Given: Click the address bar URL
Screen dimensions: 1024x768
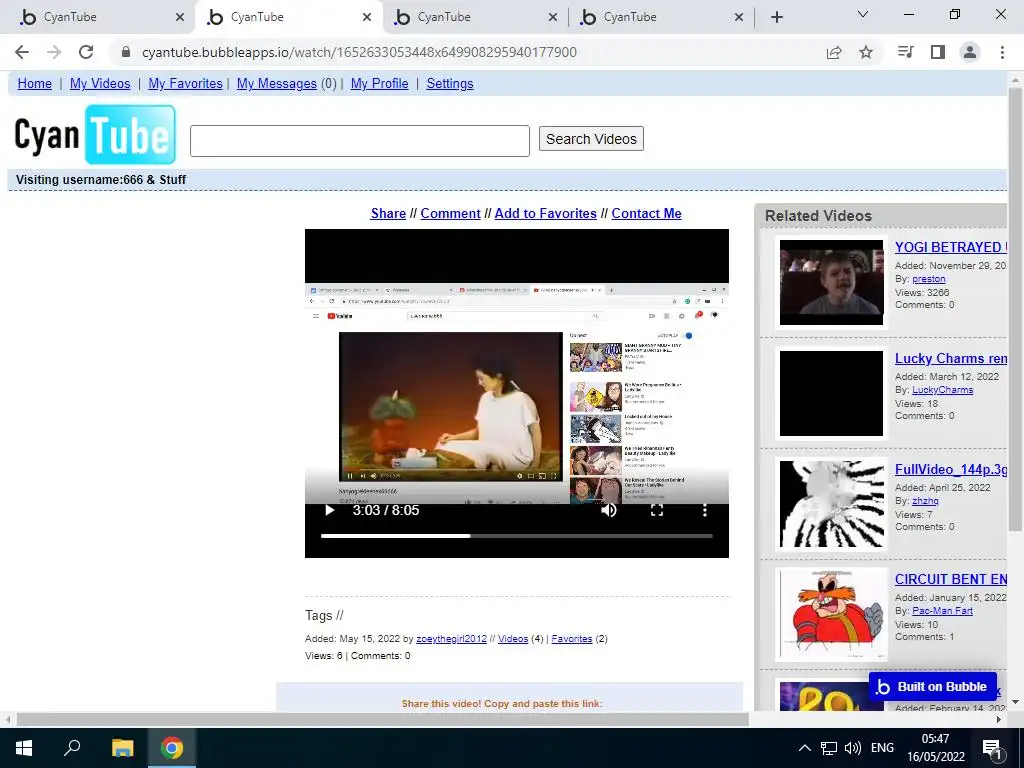Looking at the screenshot, I should coord(359,52).
